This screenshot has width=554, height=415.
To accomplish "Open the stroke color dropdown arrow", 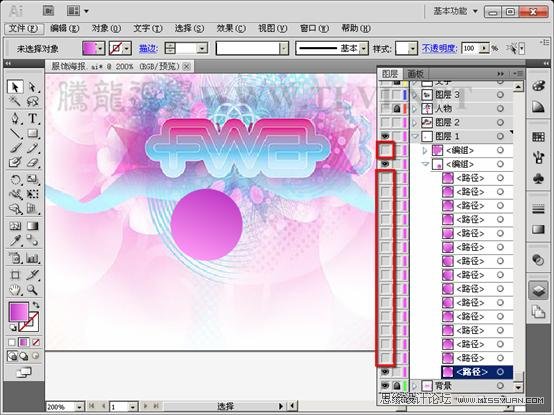I will point(127,48).
